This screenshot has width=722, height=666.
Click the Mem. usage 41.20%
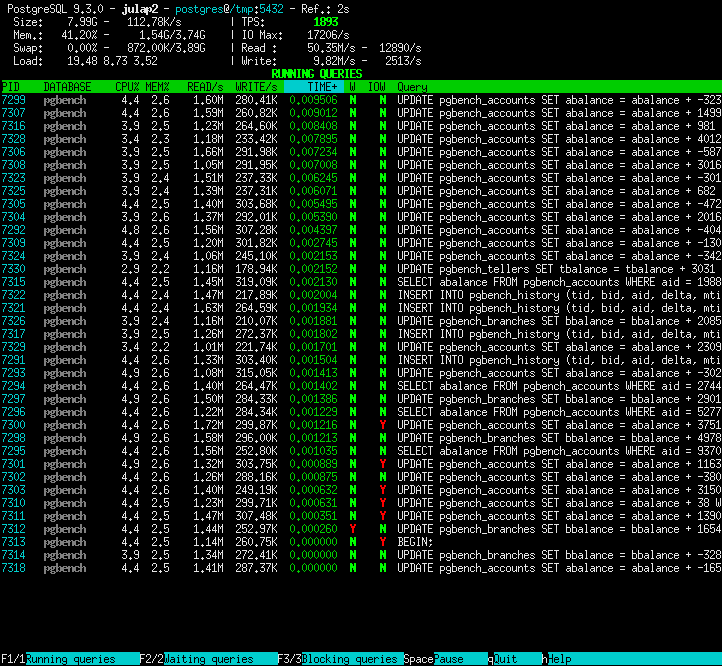79,35
